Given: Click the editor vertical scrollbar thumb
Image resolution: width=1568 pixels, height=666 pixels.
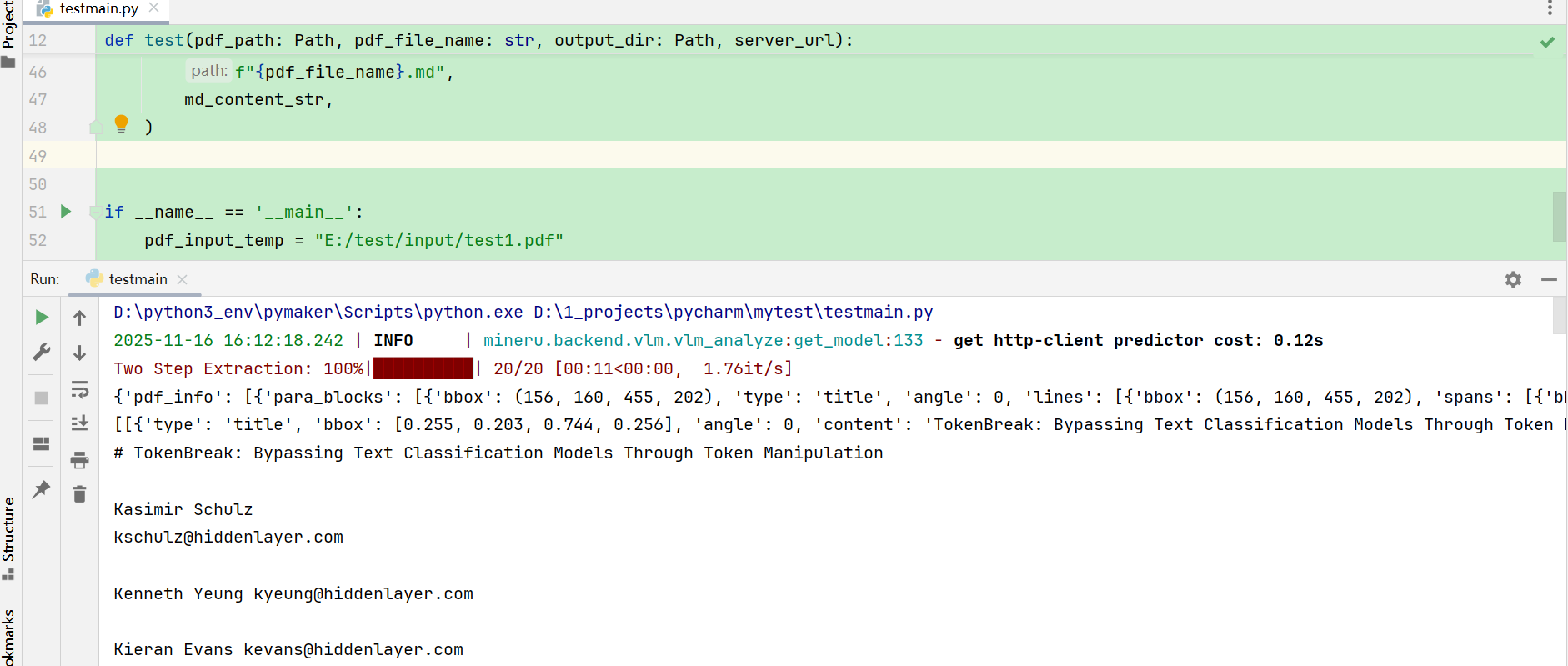Looking at the screenshot, I should point(1559,216).
